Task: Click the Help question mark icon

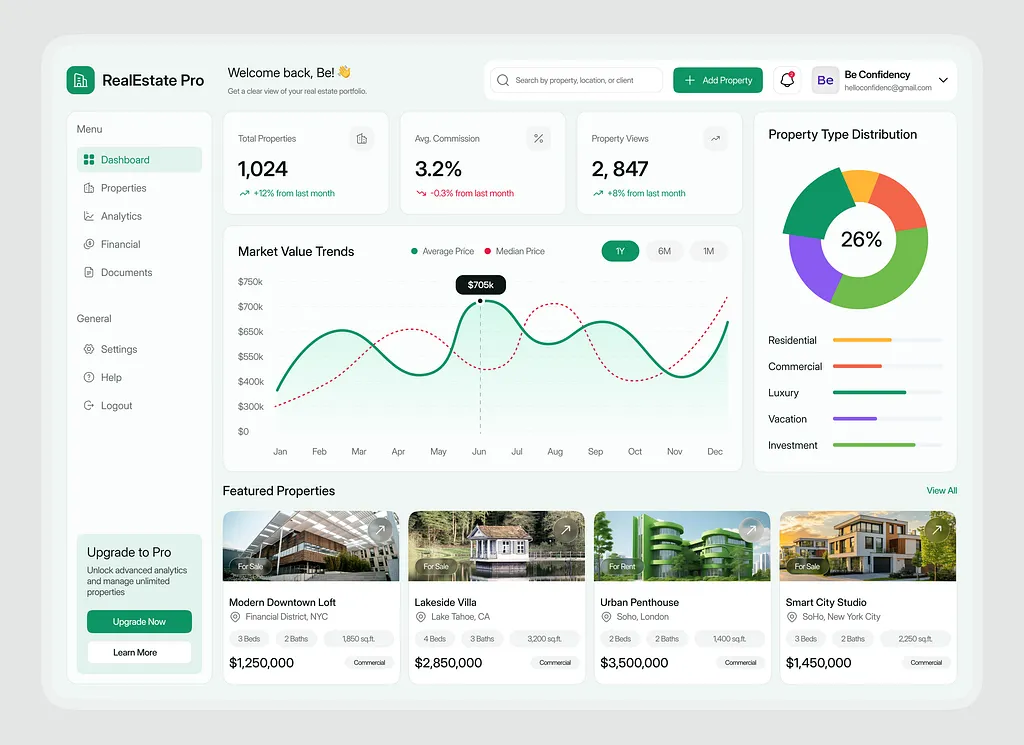Action: point(89,377)
